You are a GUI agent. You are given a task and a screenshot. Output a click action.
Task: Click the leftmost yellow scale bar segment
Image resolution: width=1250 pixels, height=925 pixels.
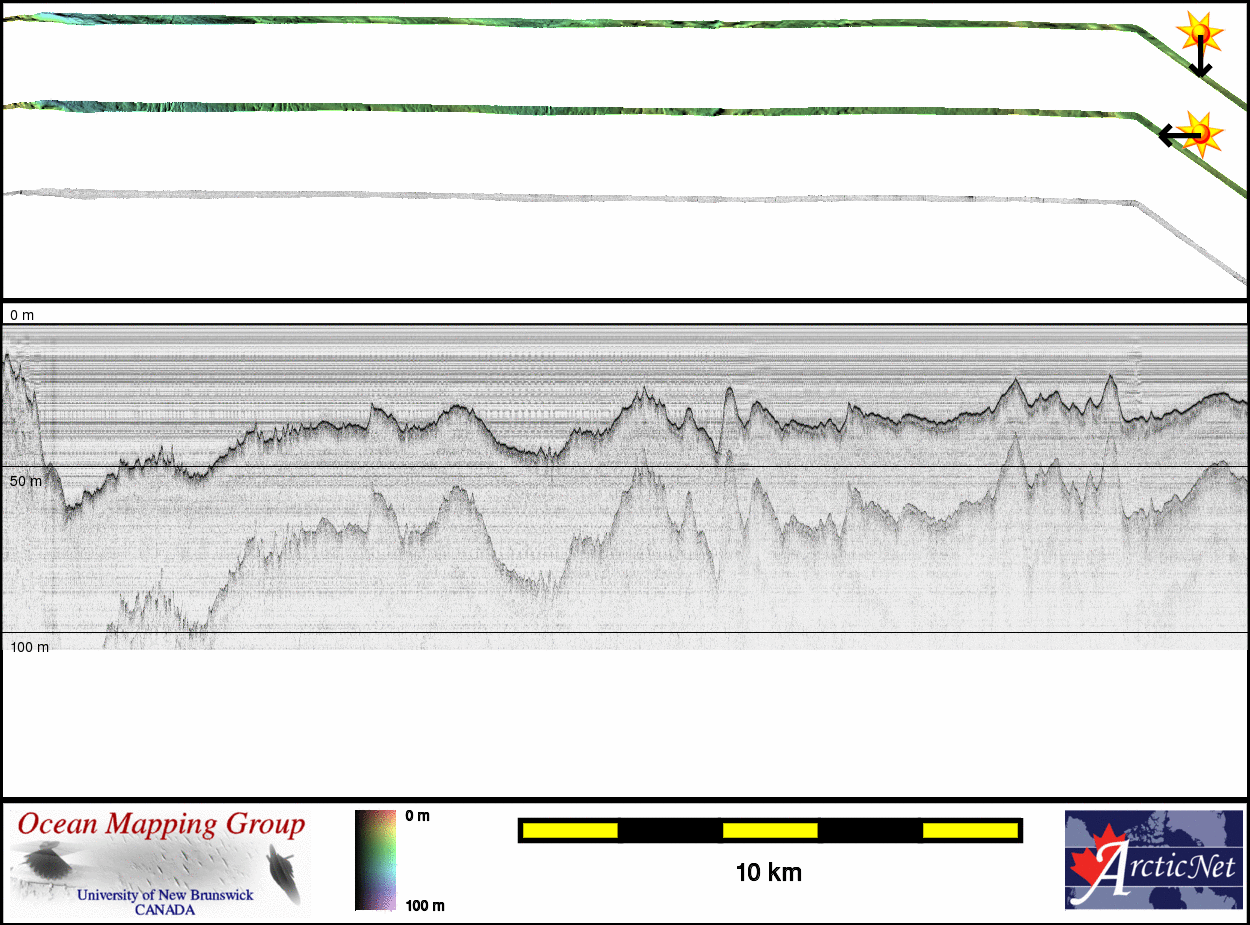[x=570, y=830]
